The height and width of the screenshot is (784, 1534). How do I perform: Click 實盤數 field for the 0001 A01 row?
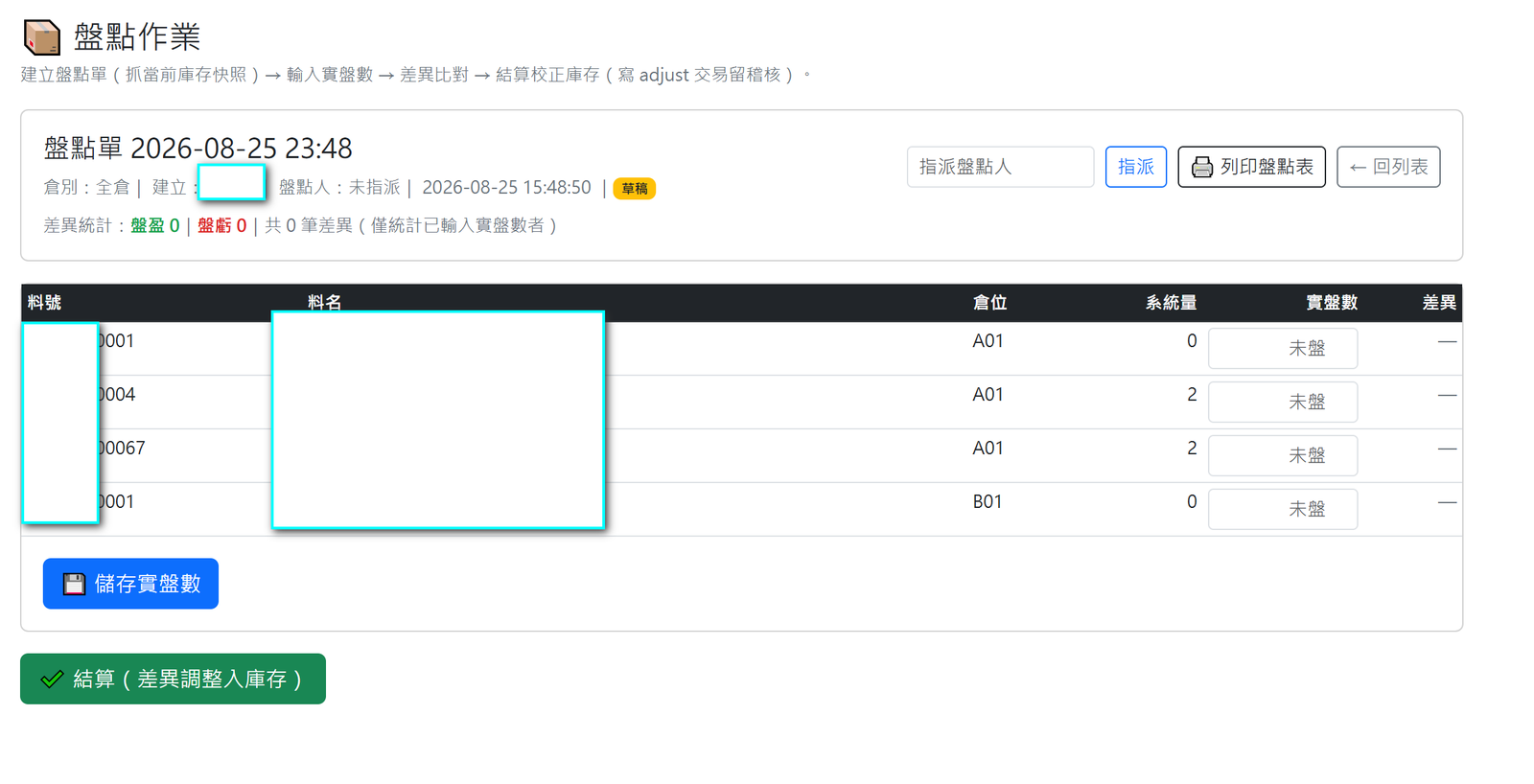click(x=1283, y=348)
